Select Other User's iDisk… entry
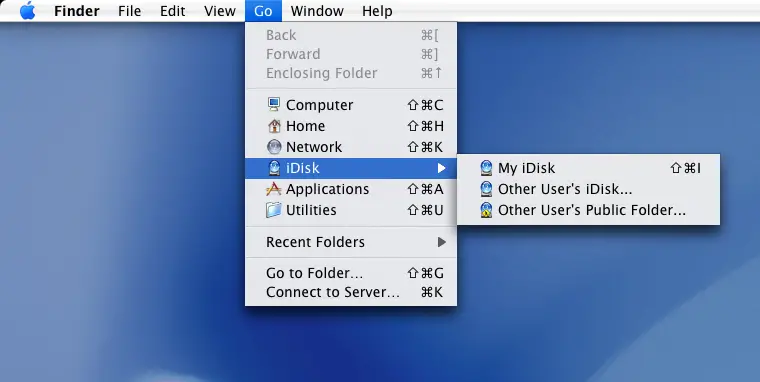Screen dimensions: 760x382 pos(588,189)
